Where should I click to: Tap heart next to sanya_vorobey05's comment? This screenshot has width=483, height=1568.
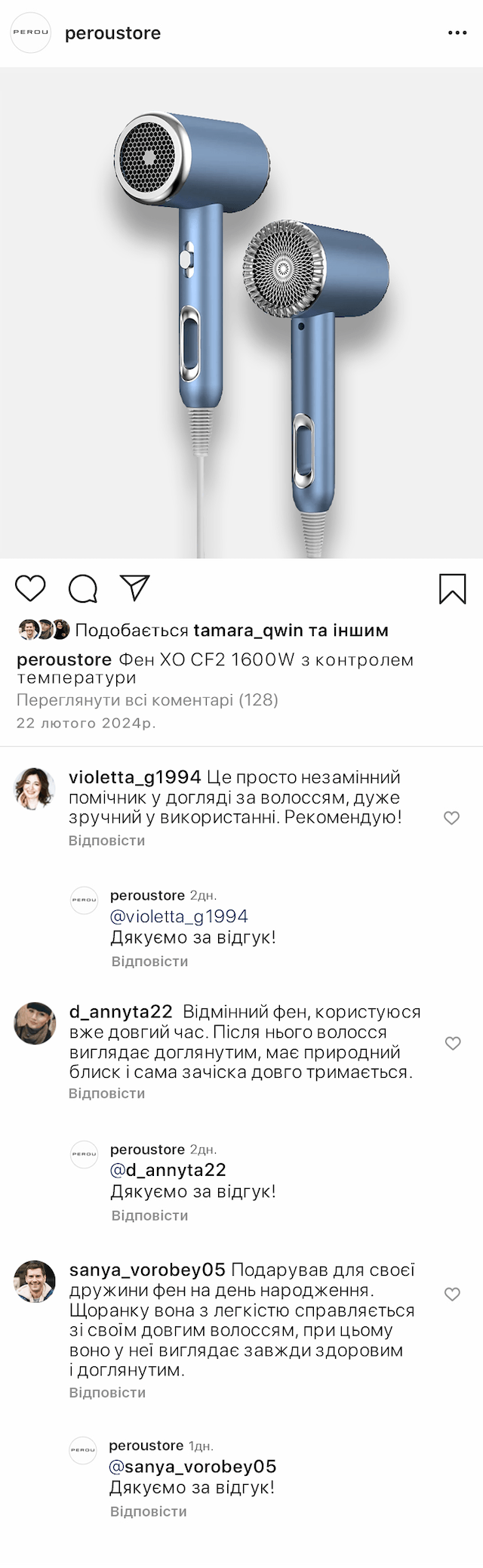pos(452,1295)
